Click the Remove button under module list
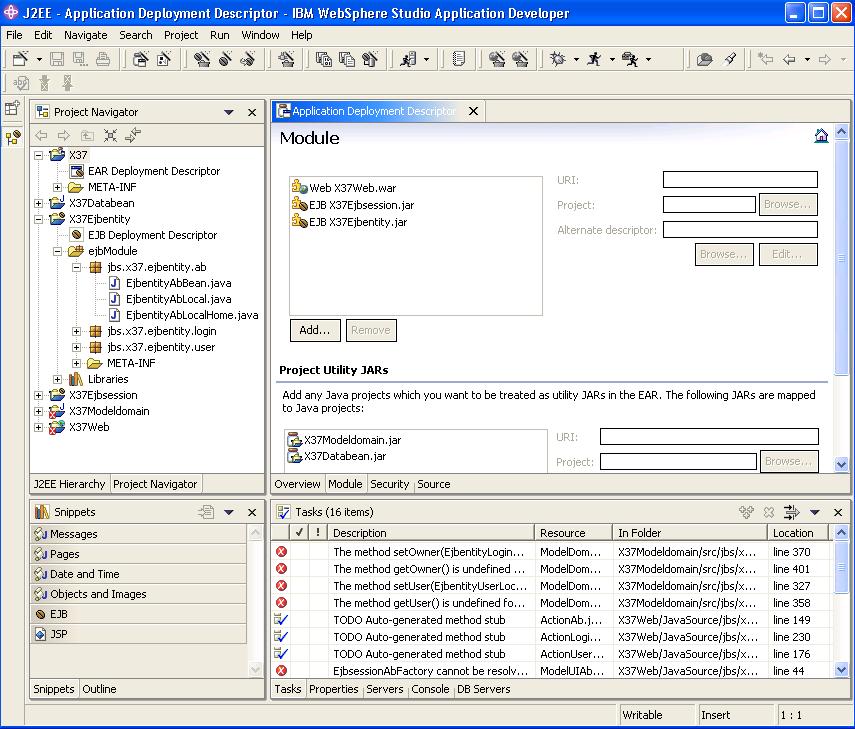 pos(371,330)
